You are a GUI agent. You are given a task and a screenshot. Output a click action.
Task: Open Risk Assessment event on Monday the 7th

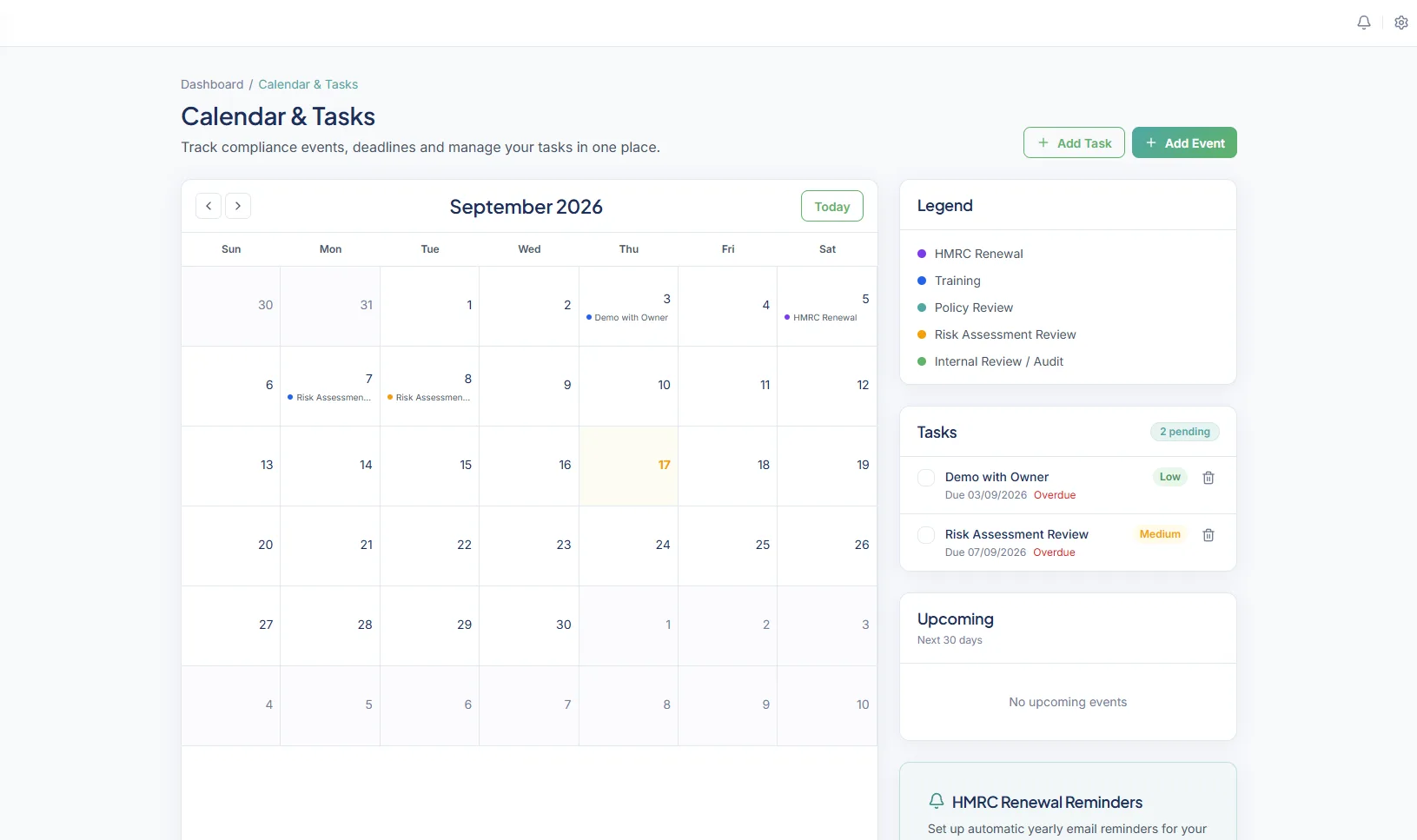[x=329, y=397]
